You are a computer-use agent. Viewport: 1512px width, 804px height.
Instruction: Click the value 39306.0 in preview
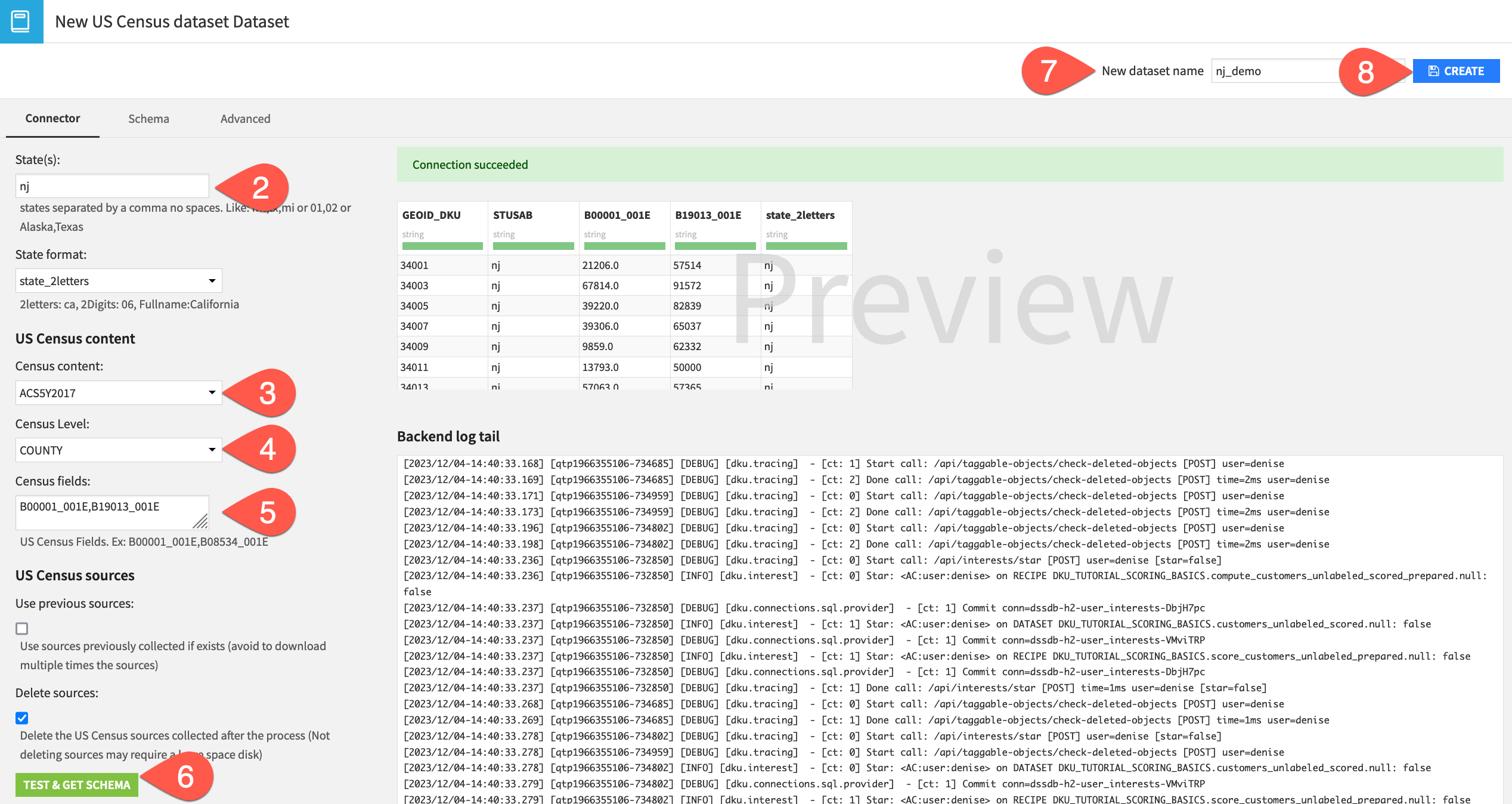(x=600, y=326)
